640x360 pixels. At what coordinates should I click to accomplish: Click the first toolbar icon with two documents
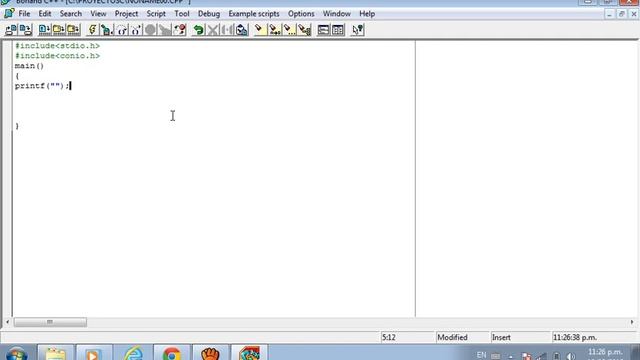tap(11, 30)
